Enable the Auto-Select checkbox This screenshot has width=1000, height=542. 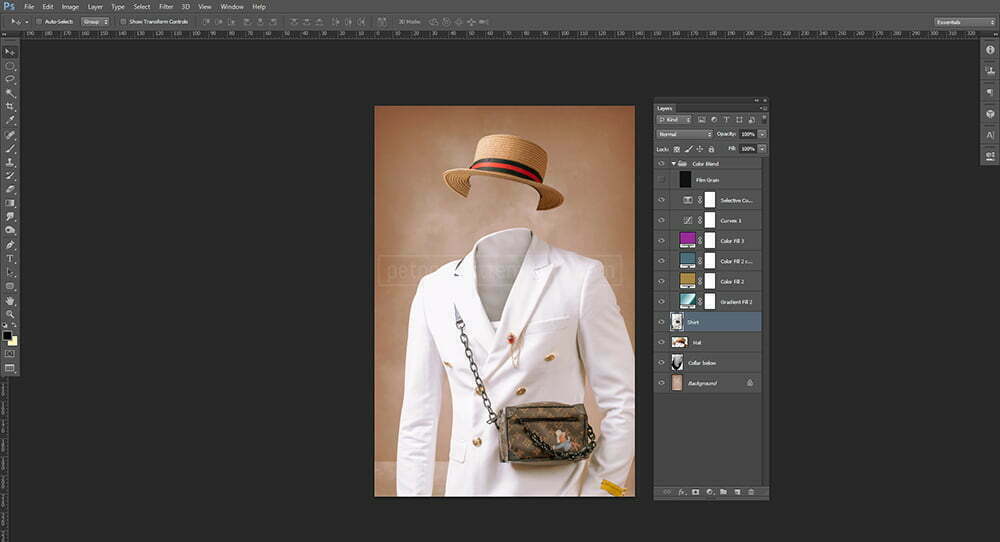coord(39,21)
